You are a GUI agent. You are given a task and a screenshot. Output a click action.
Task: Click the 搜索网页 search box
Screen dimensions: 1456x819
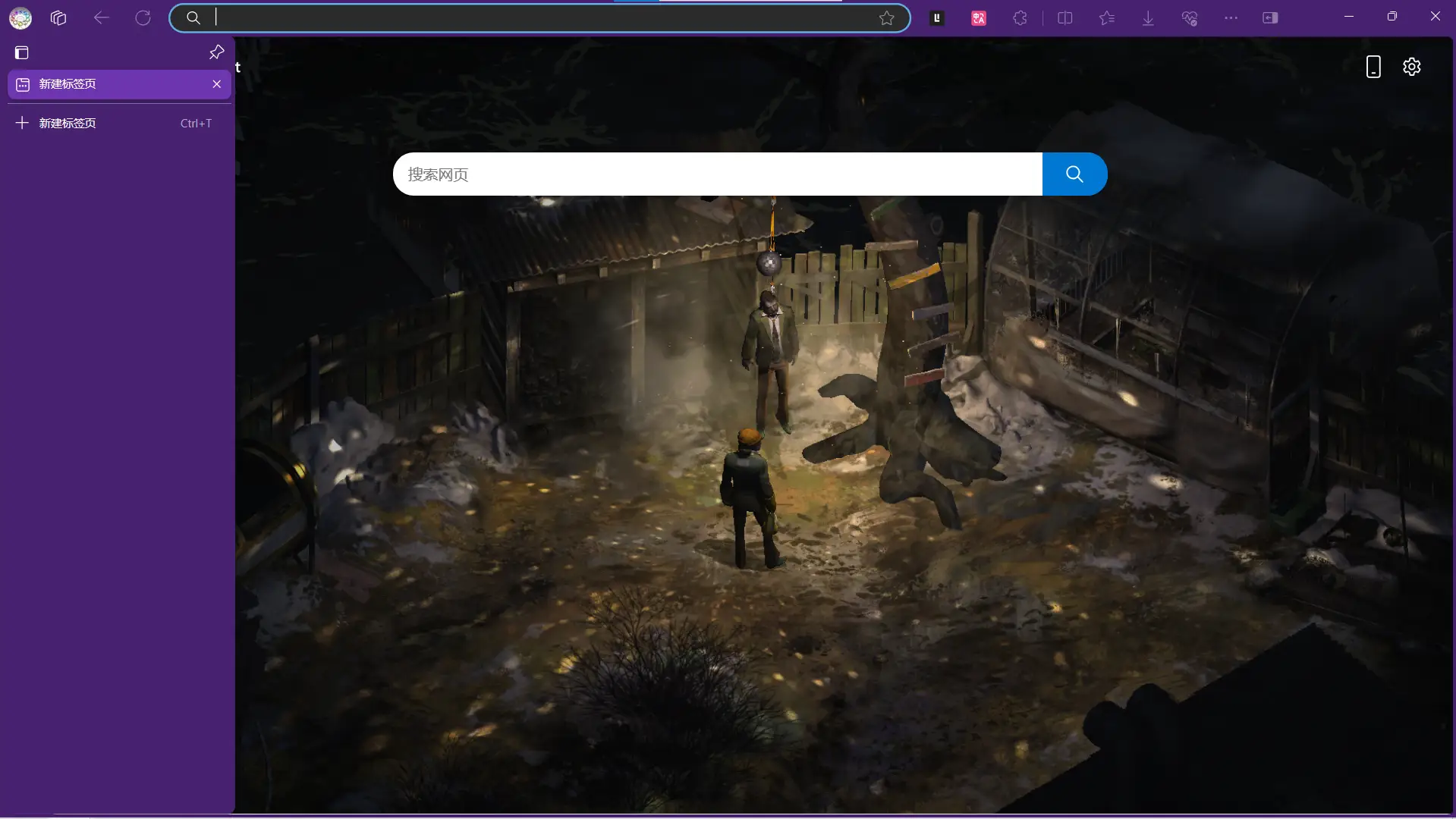pos(718,174)
